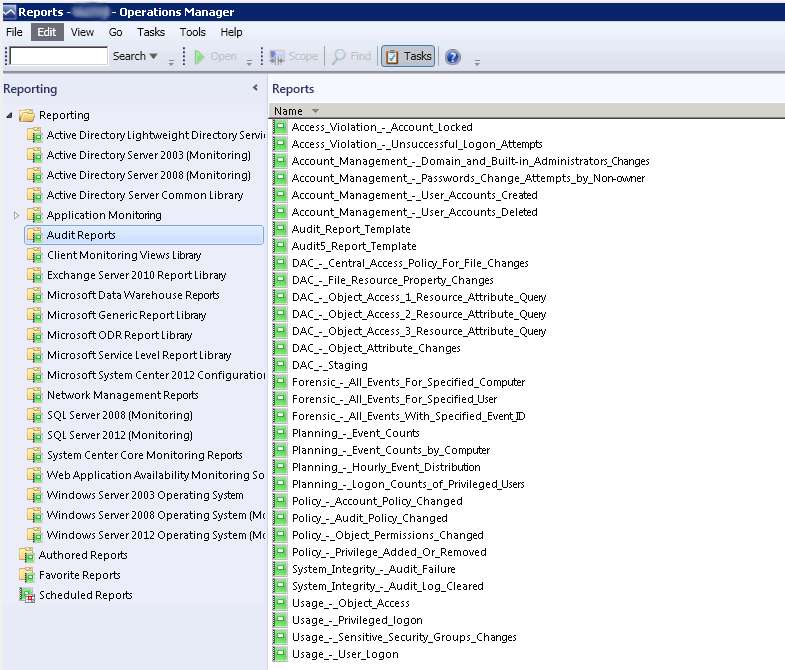Open the Tools menu
785x670 pixels.
[193, 32]
